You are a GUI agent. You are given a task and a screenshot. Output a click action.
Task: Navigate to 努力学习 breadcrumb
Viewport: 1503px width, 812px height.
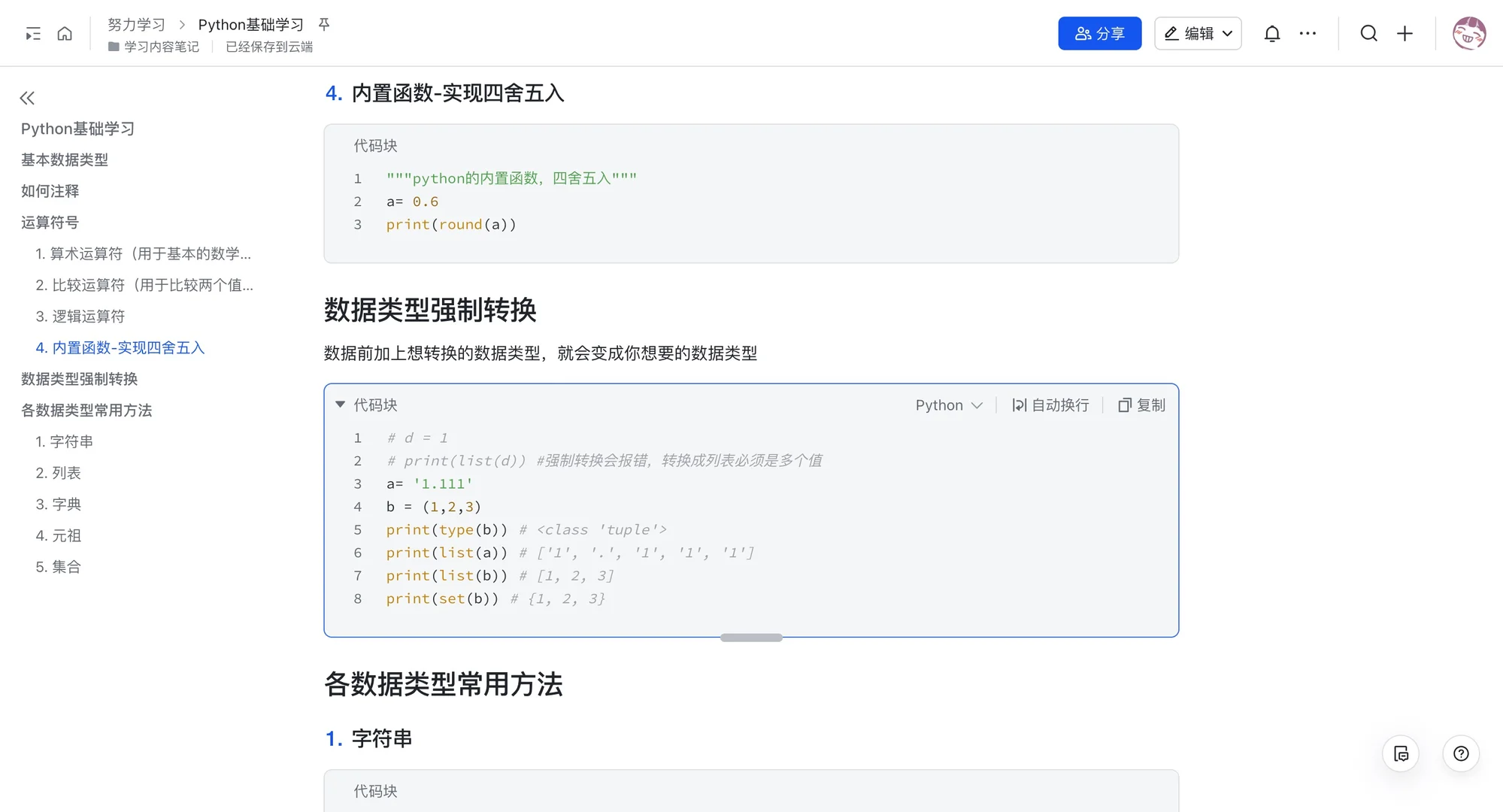coord(137,23)
